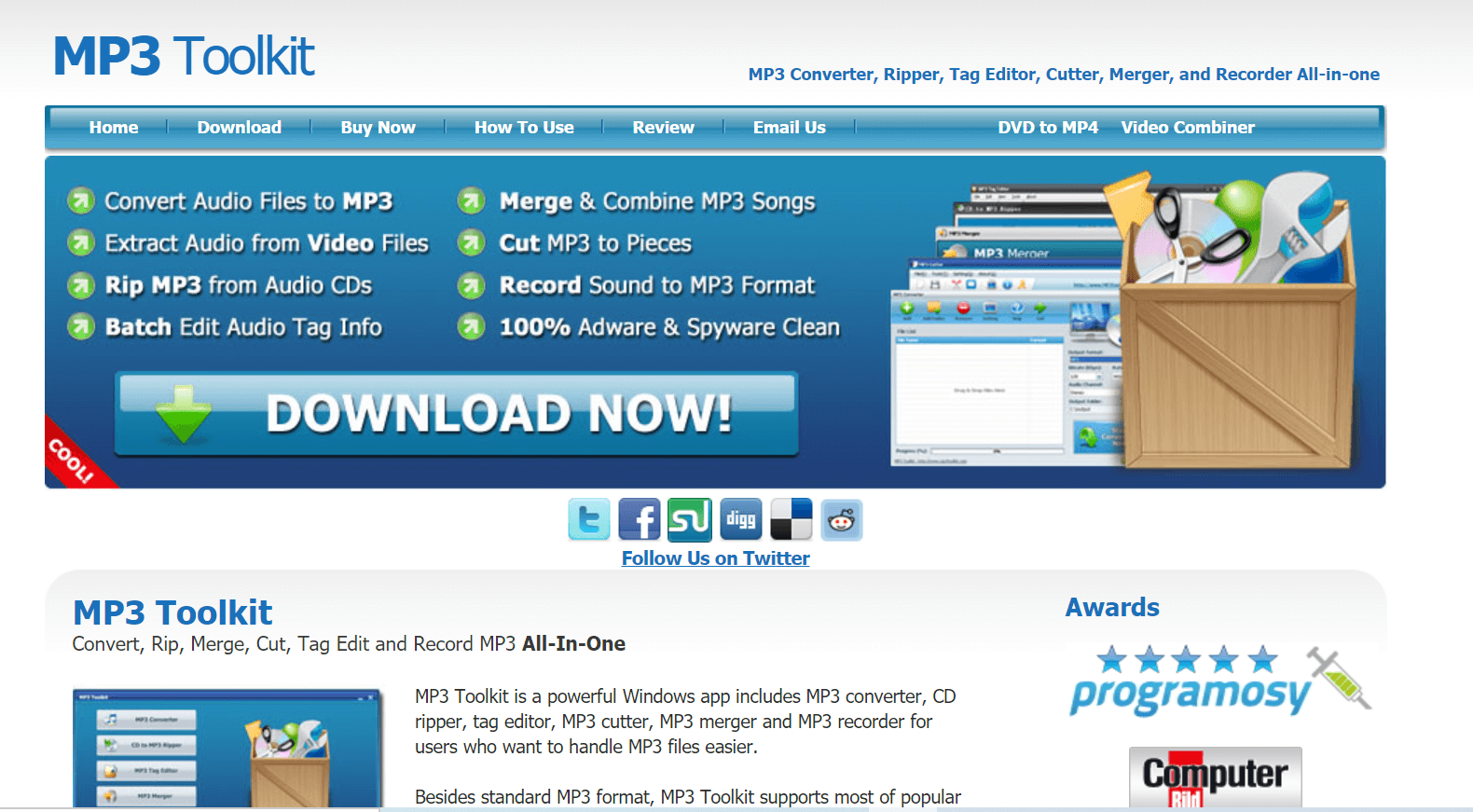Open the DVD to MP4 link
This screenshot has width=1473, height=812.
[1048, 128]
